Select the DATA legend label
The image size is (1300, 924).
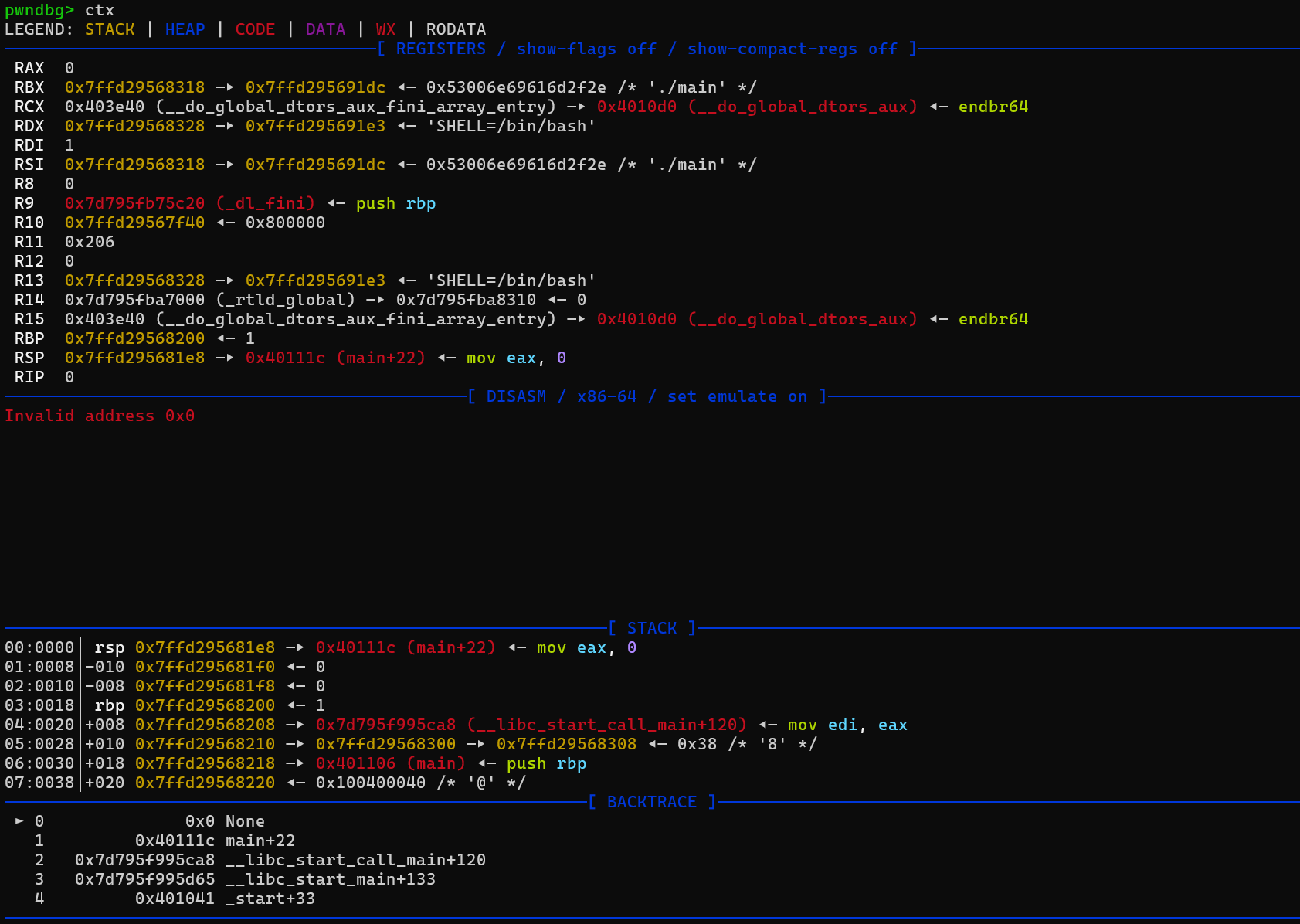pyautogui.click(x=325, y=29)
